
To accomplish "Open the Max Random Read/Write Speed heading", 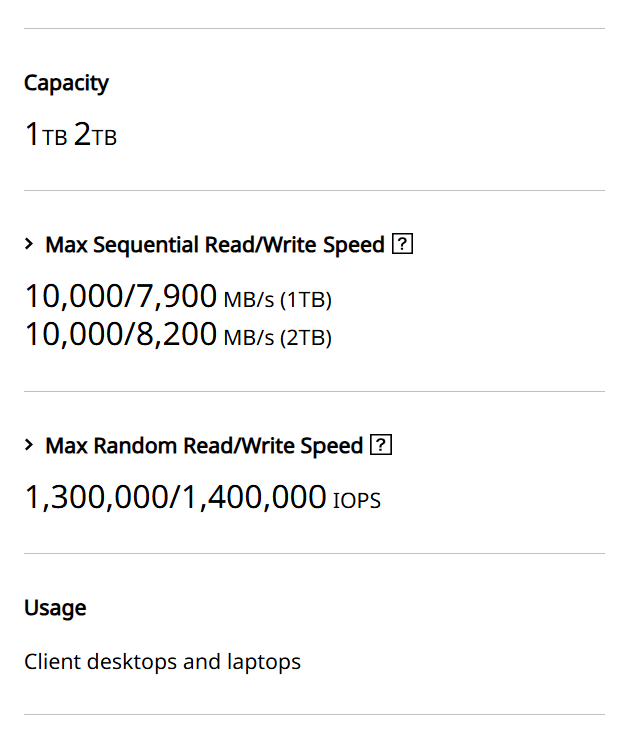I will (204, 446).
